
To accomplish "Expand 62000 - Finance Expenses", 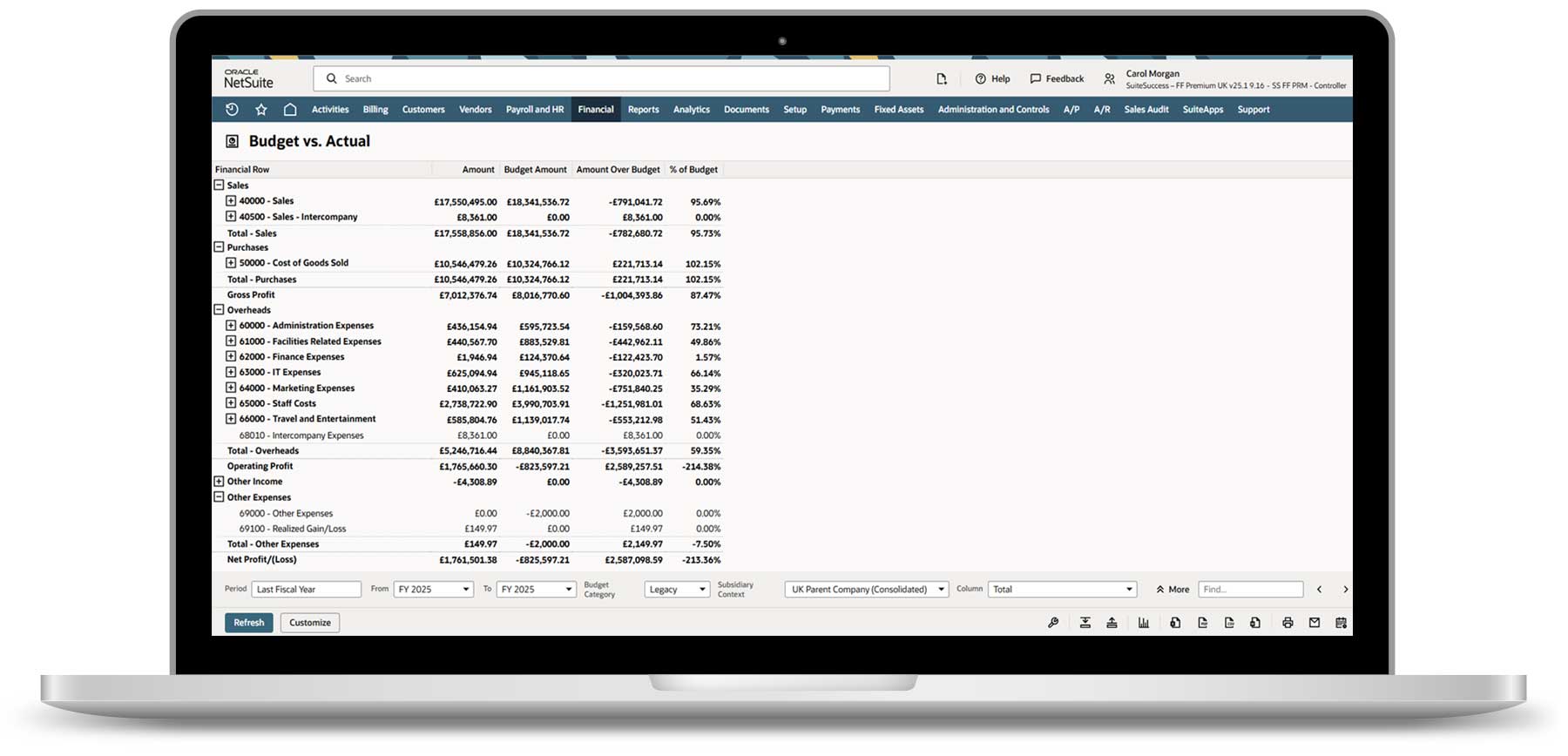I will coord(231,356).
